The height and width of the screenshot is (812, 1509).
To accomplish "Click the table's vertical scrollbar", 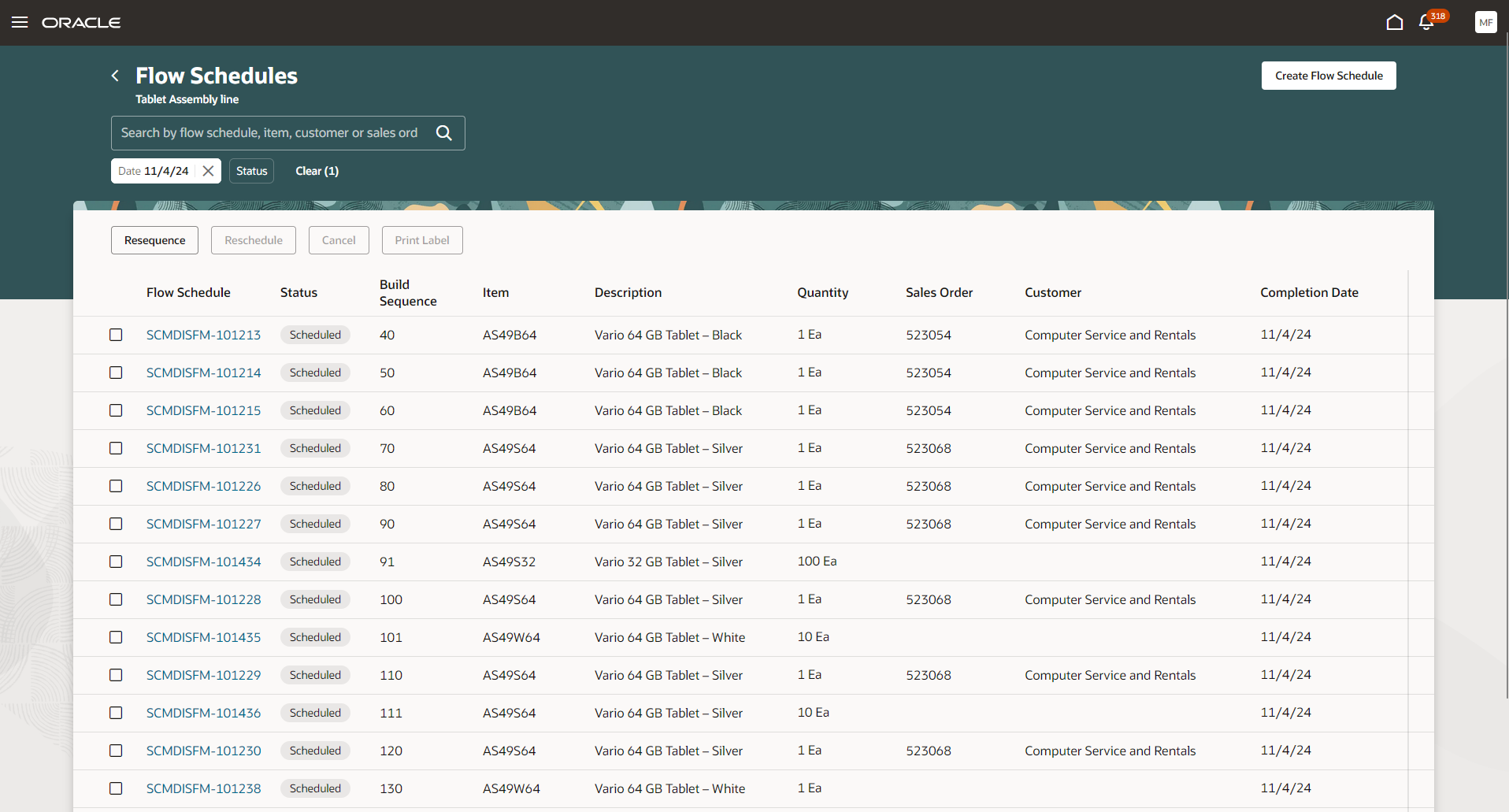I will [1409, 473].
